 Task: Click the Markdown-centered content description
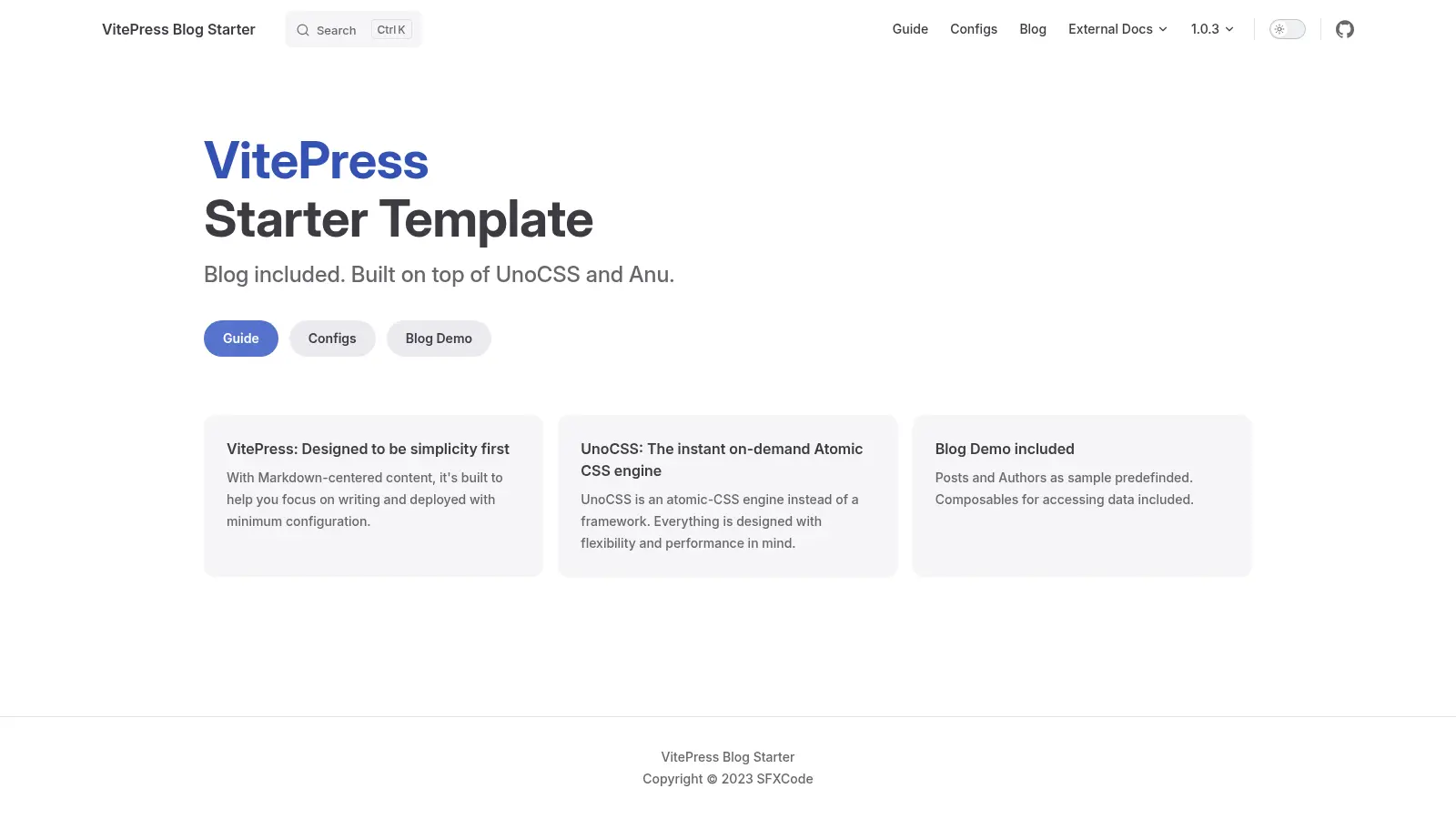coord(365,500)
